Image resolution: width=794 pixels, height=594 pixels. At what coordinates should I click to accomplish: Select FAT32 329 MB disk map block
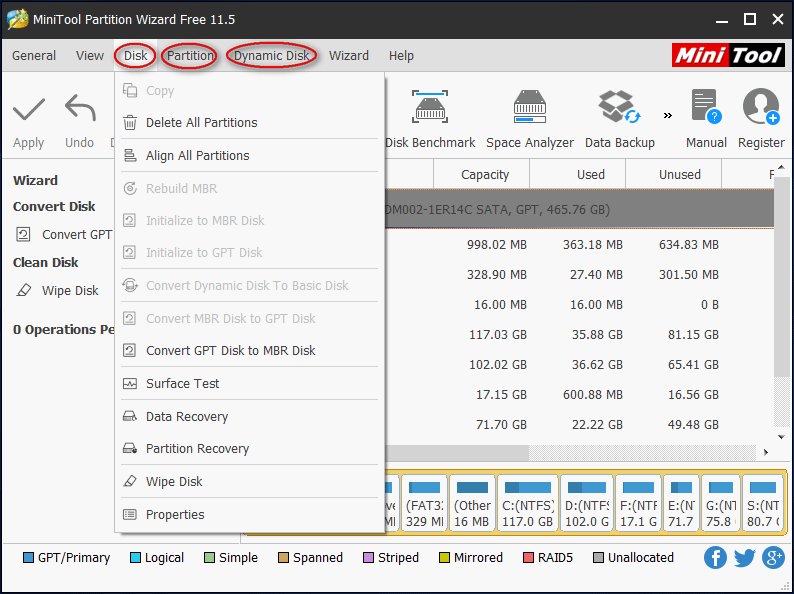[x=424, y=503]
